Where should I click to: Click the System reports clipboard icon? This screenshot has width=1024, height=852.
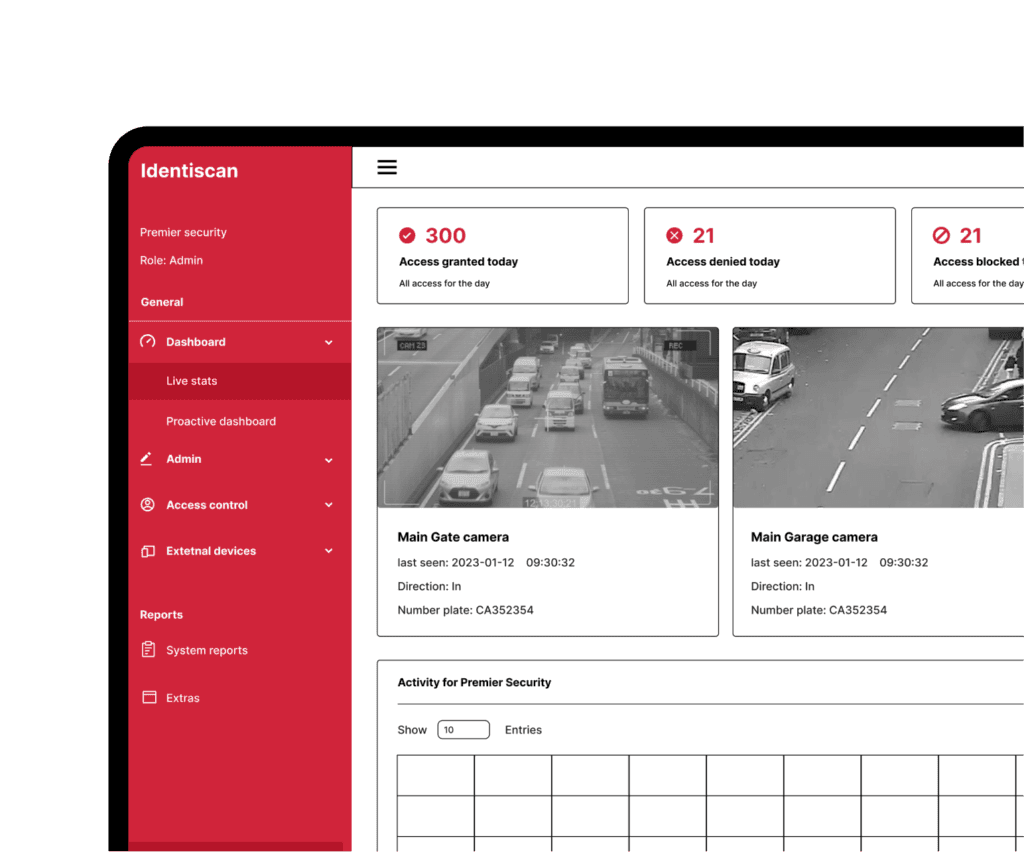pyautogui.click(x=148, y=650)
